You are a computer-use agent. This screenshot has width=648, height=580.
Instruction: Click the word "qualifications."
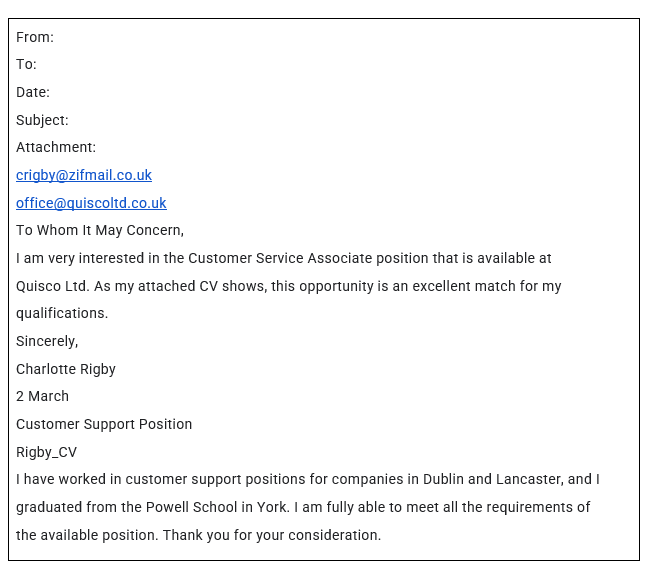pos(62,313)
